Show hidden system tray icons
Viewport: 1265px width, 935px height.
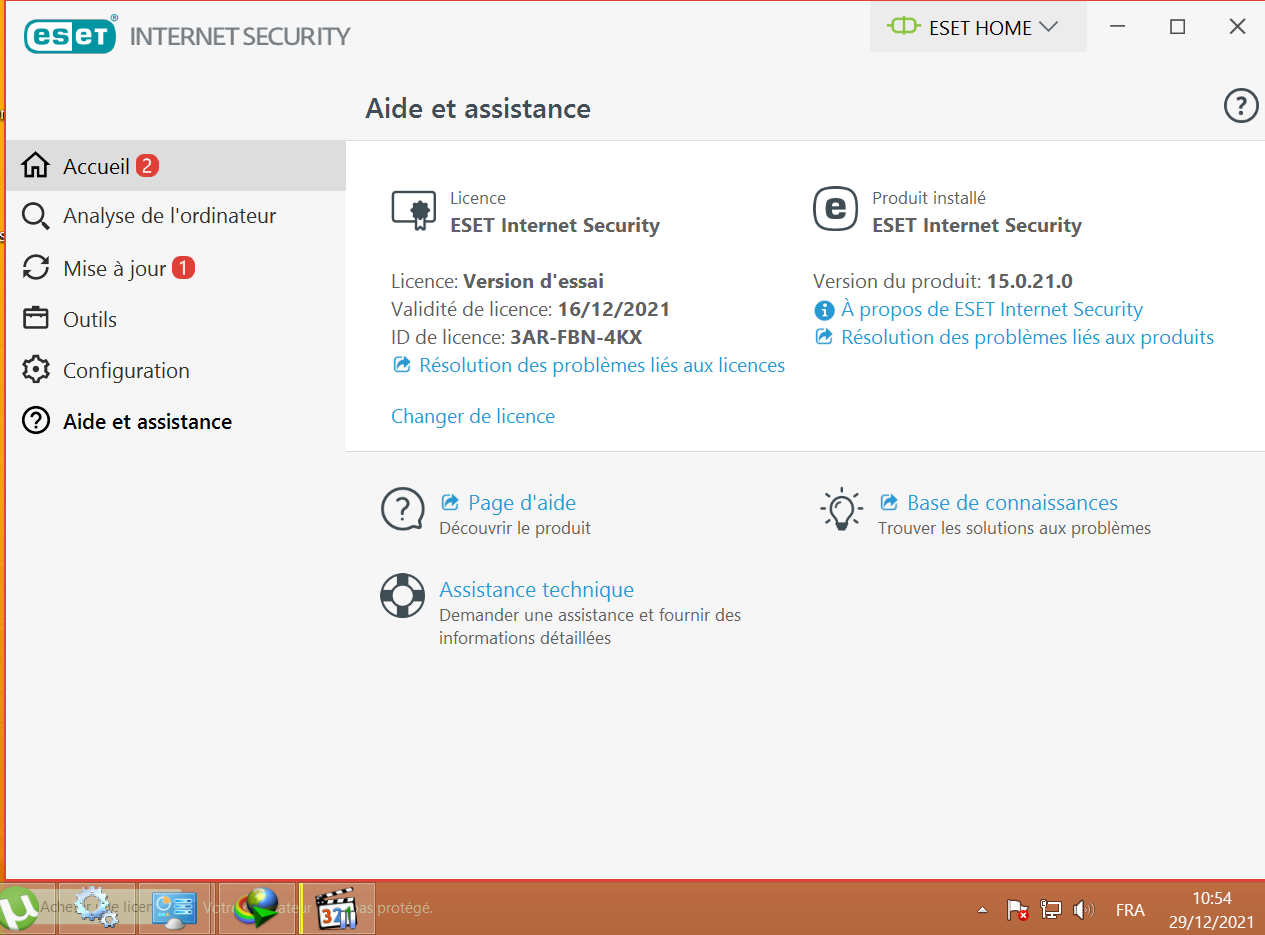(982, 910)
